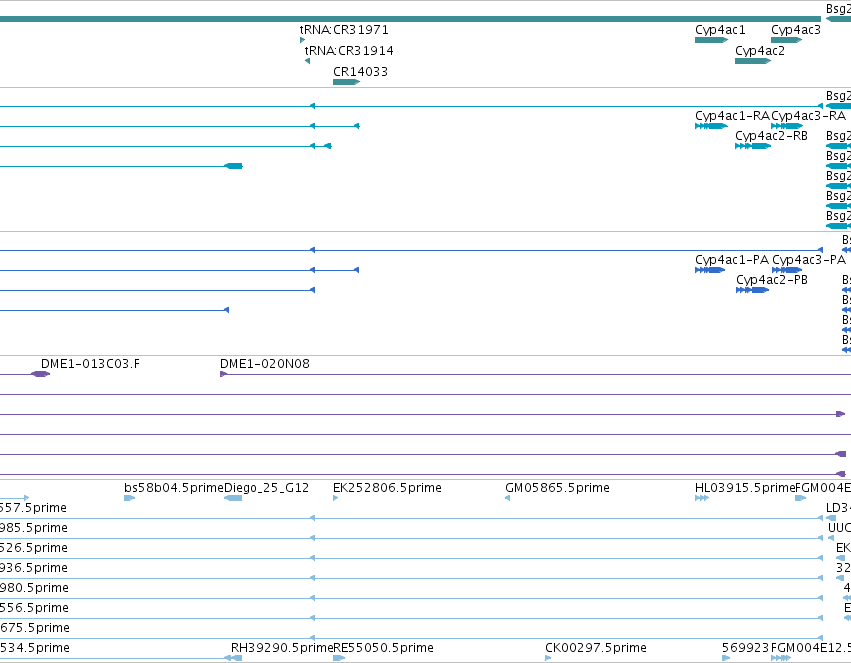Viewport: 851px width, 663px height.
Task: Click the Diego_25_G12 light blue EST glyph
Action: click(x=233, y=498)
